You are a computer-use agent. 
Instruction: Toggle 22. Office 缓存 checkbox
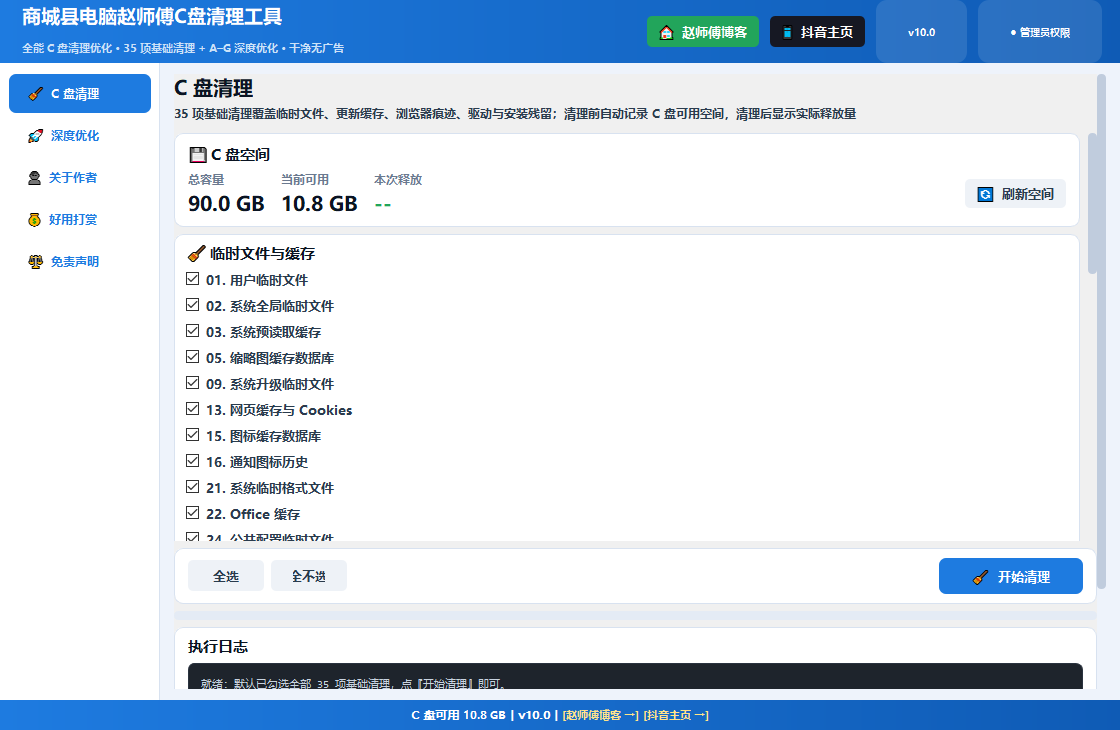click(192, 513)
